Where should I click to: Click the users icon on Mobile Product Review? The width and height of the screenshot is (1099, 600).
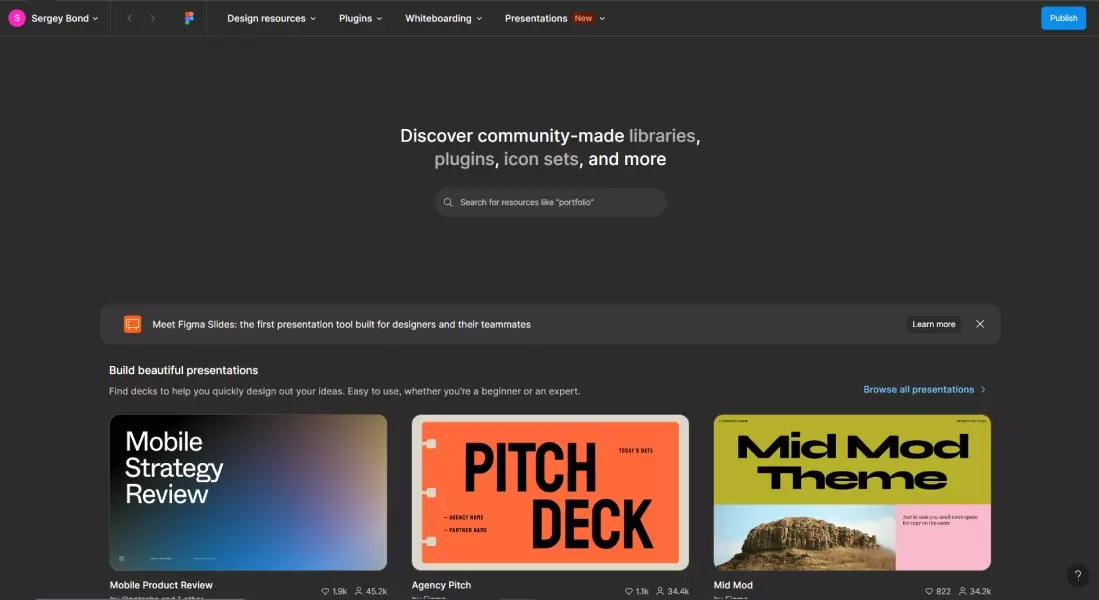pos(359,592)
